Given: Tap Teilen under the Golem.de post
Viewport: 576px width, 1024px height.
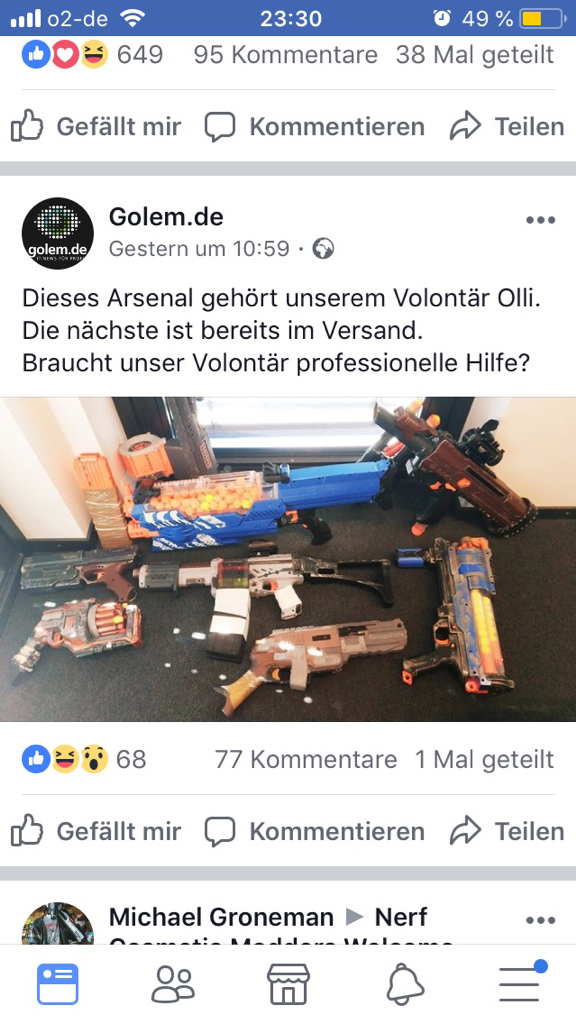Looking at the screenshot, I should (507, 831).
